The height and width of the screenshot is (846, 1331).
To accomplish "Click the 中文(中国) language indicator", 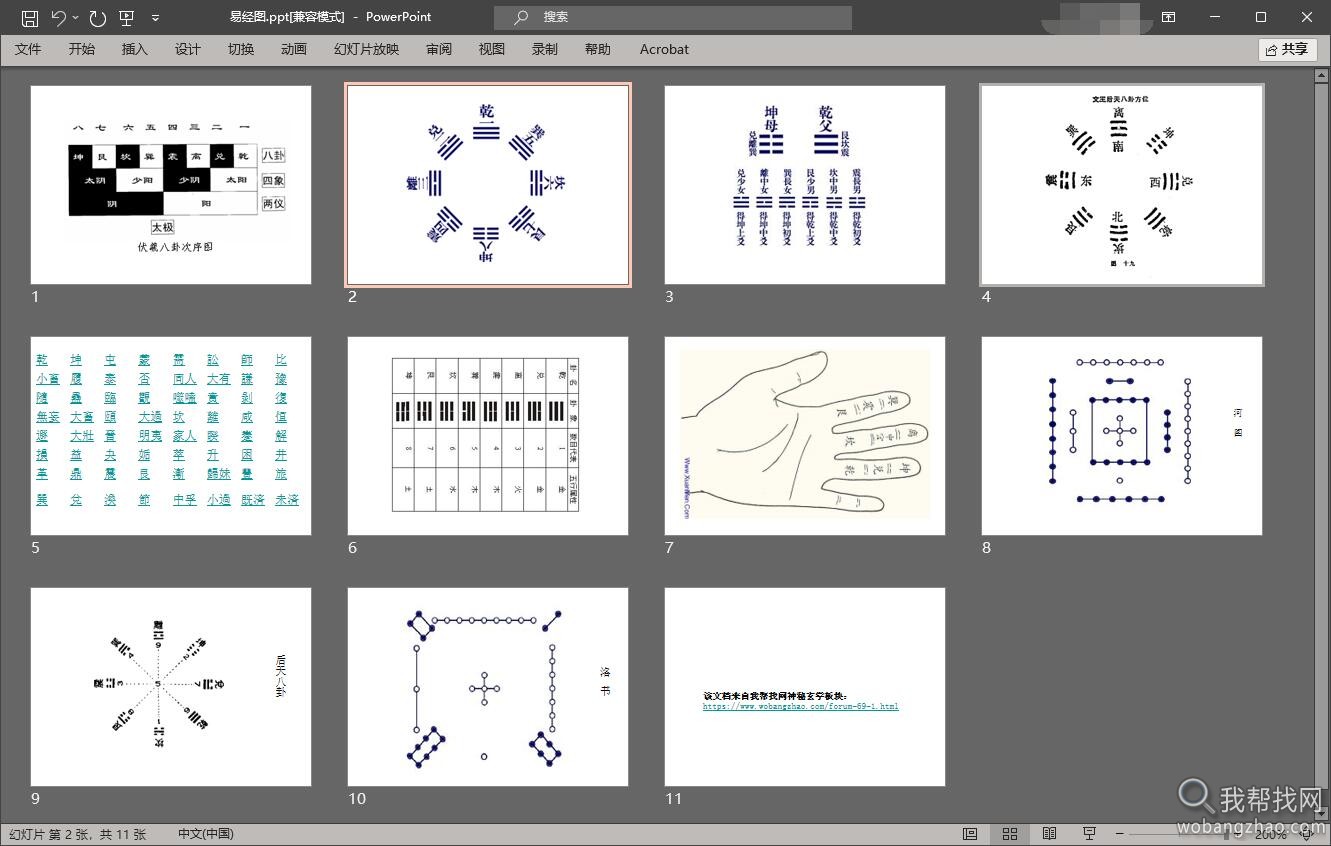I will tap(206, 834).
